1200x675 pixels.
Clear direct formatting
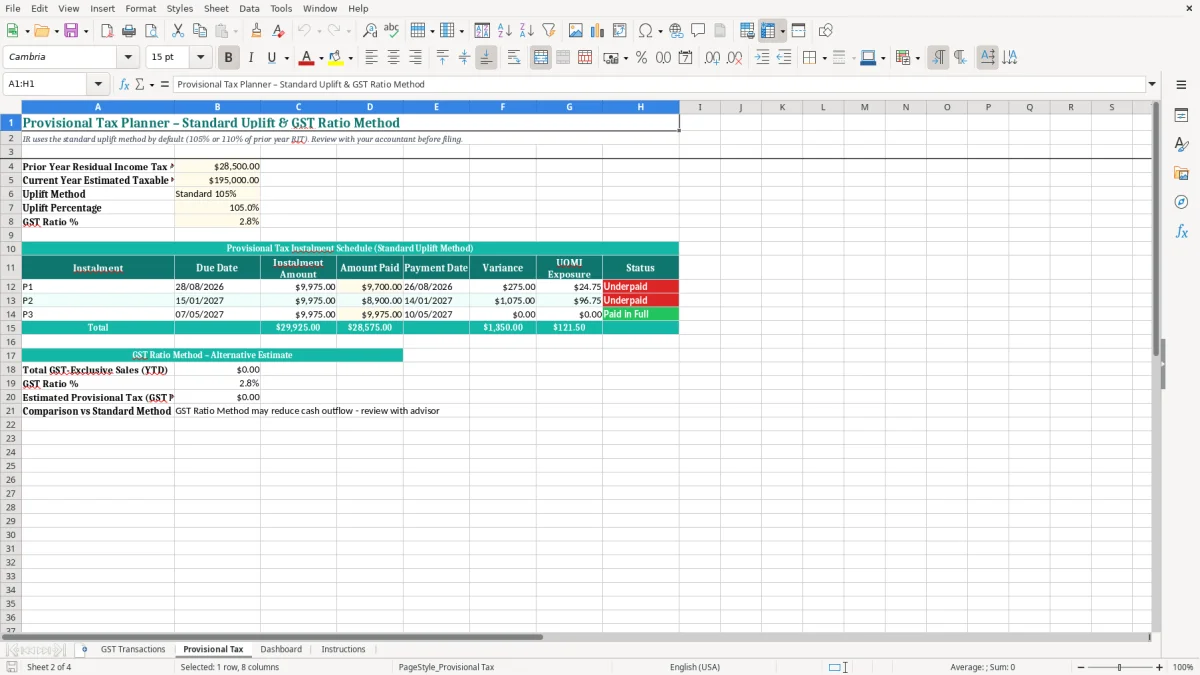pos(279,31)
